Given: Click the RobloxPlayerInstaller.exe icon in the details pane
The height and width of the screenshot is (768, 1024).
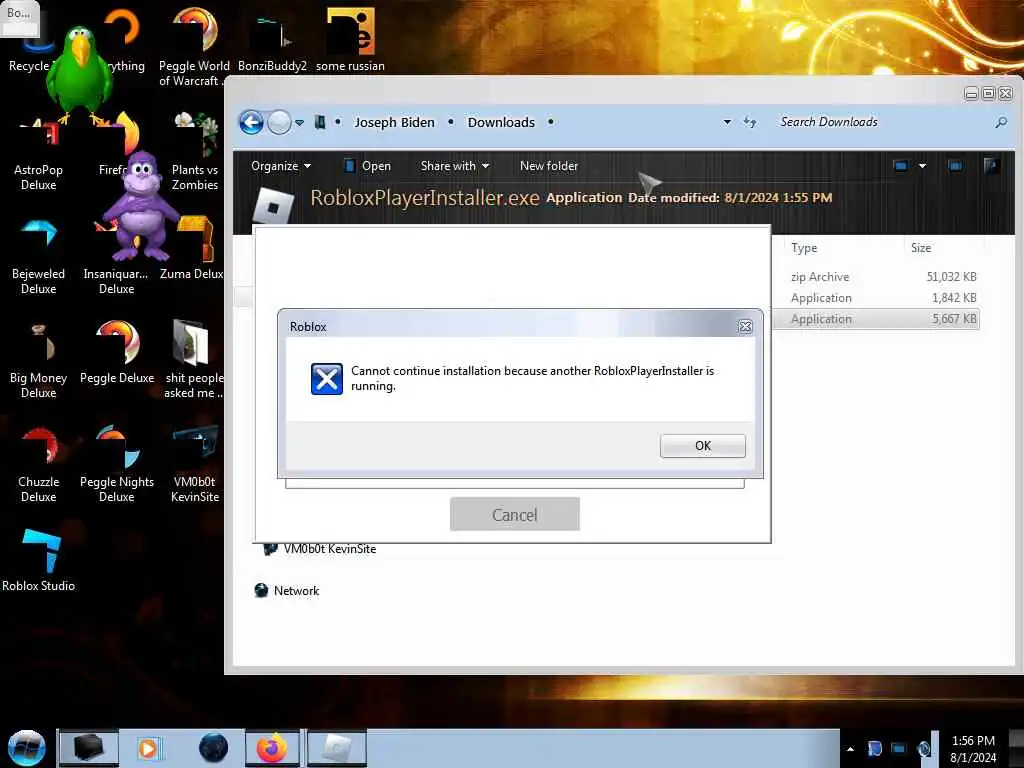Looking at the screenshot, I should (x=273, y=206).
